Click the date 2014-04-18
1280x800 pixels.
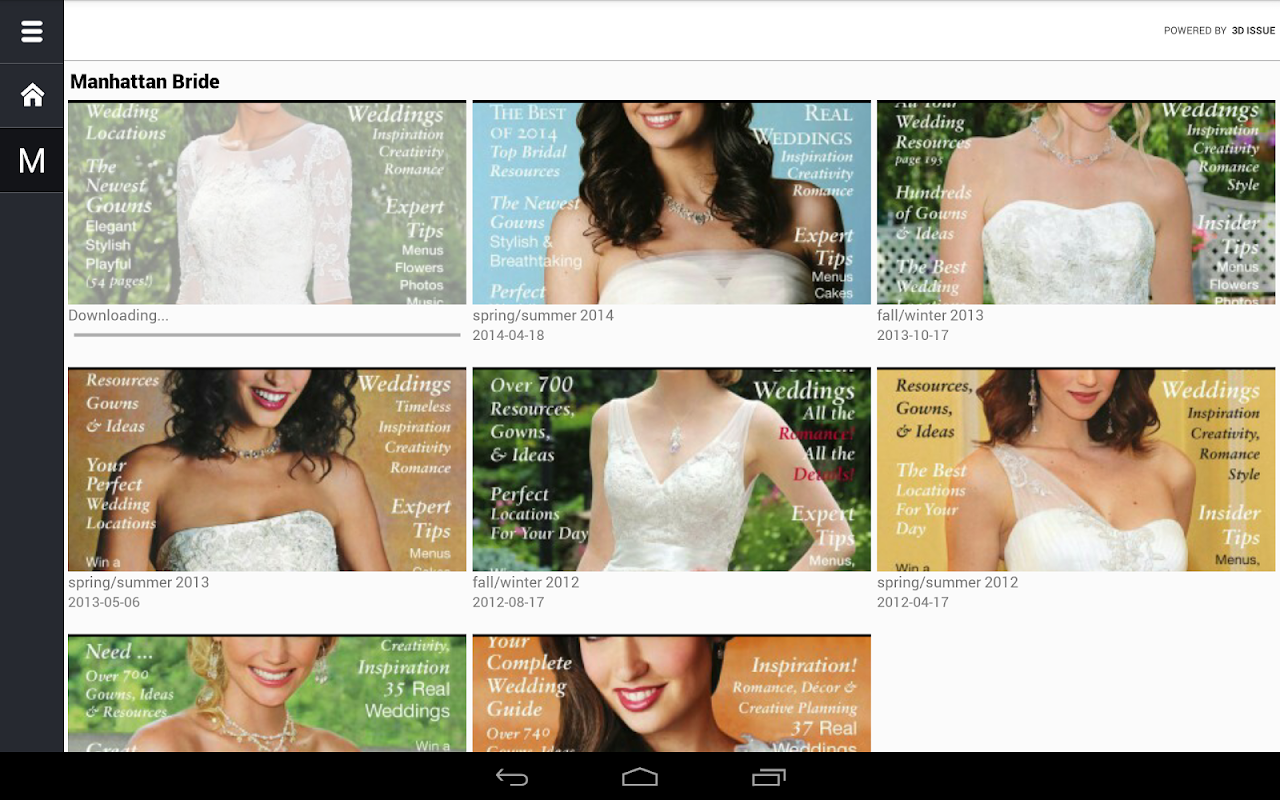[509, 336]
